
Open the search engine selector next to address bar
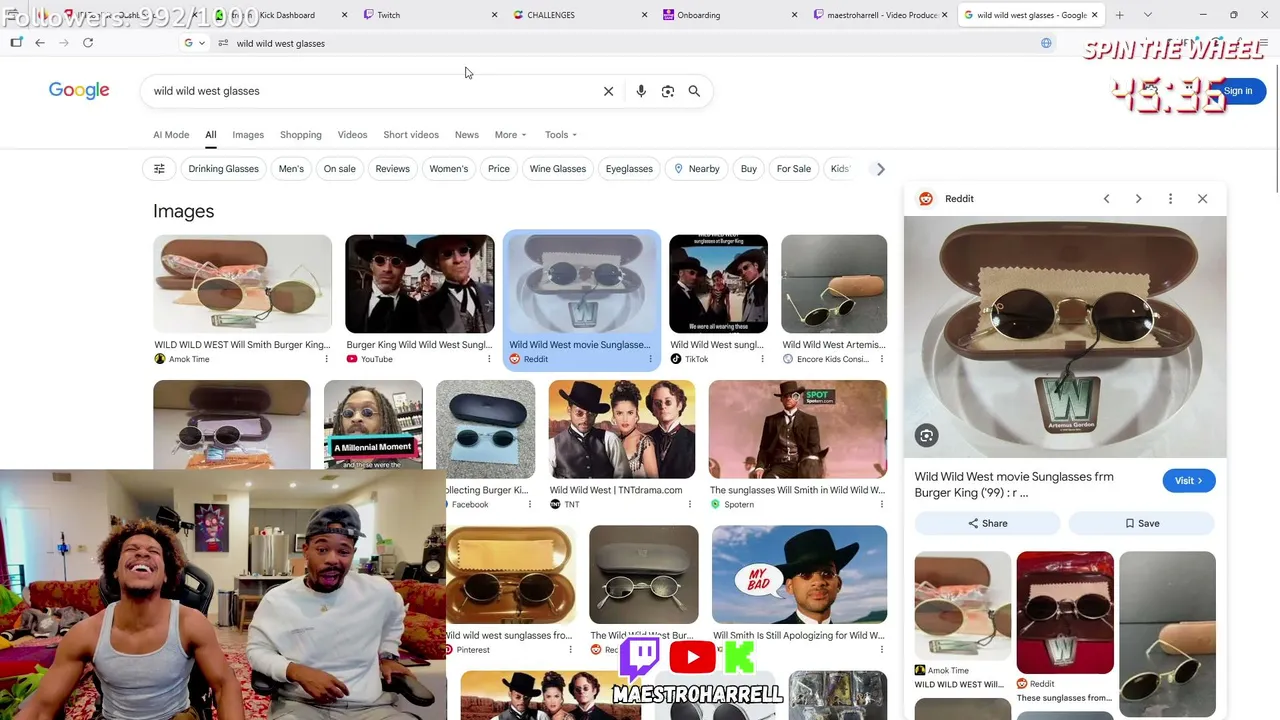pyautogui.click(x=194, y=43)
